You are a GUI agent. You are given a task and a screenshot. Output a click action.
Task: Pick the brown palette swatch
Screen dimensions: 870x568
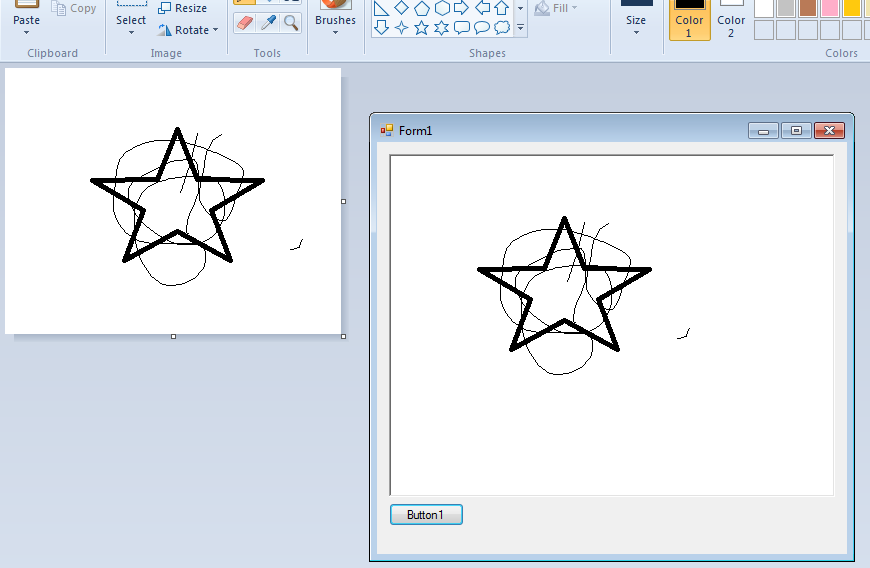pyautogui.click(x=808, y=8)
